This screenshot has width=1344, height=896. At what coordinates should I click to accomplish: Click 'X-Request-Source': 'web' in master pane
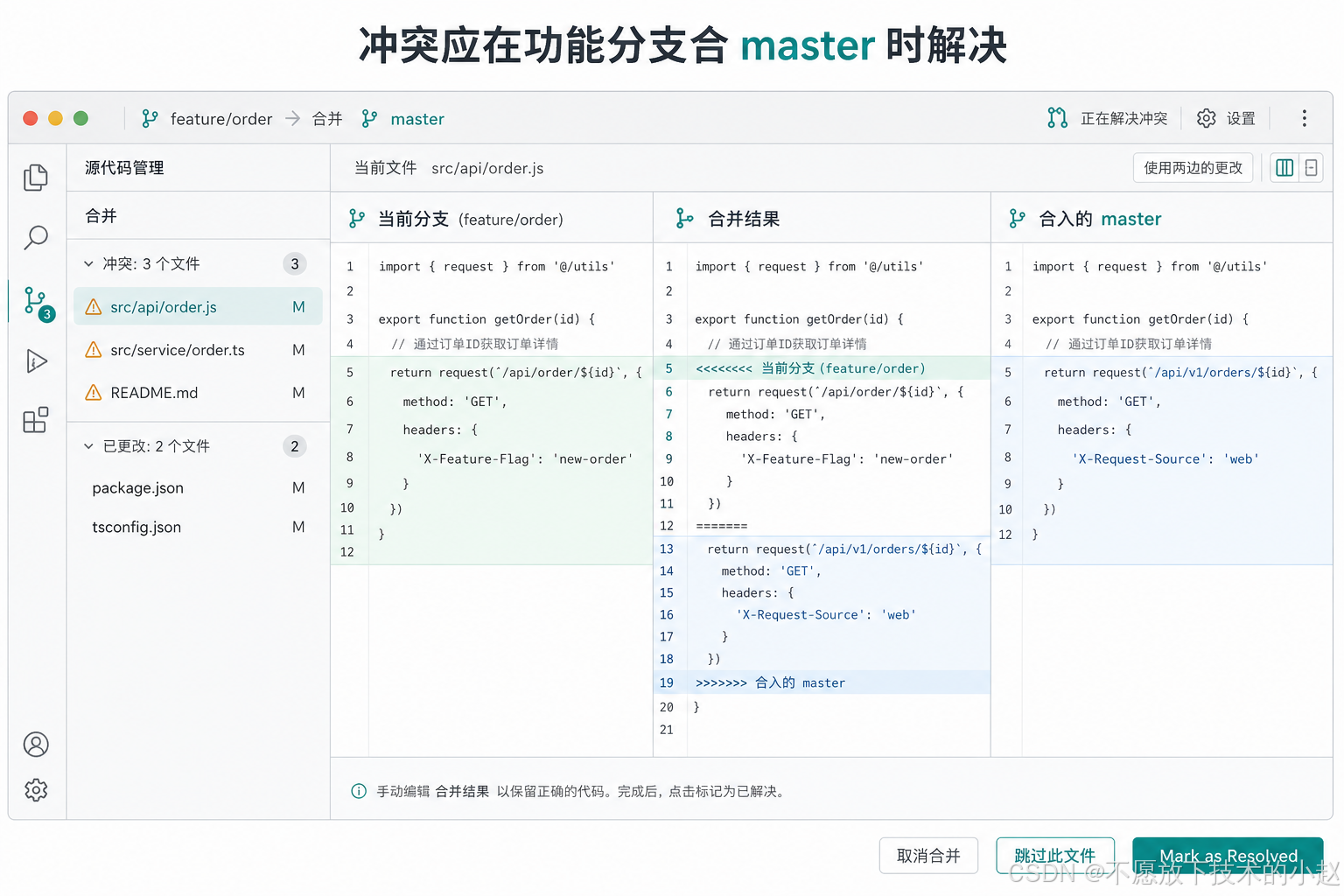click(x=1165, y=458)
